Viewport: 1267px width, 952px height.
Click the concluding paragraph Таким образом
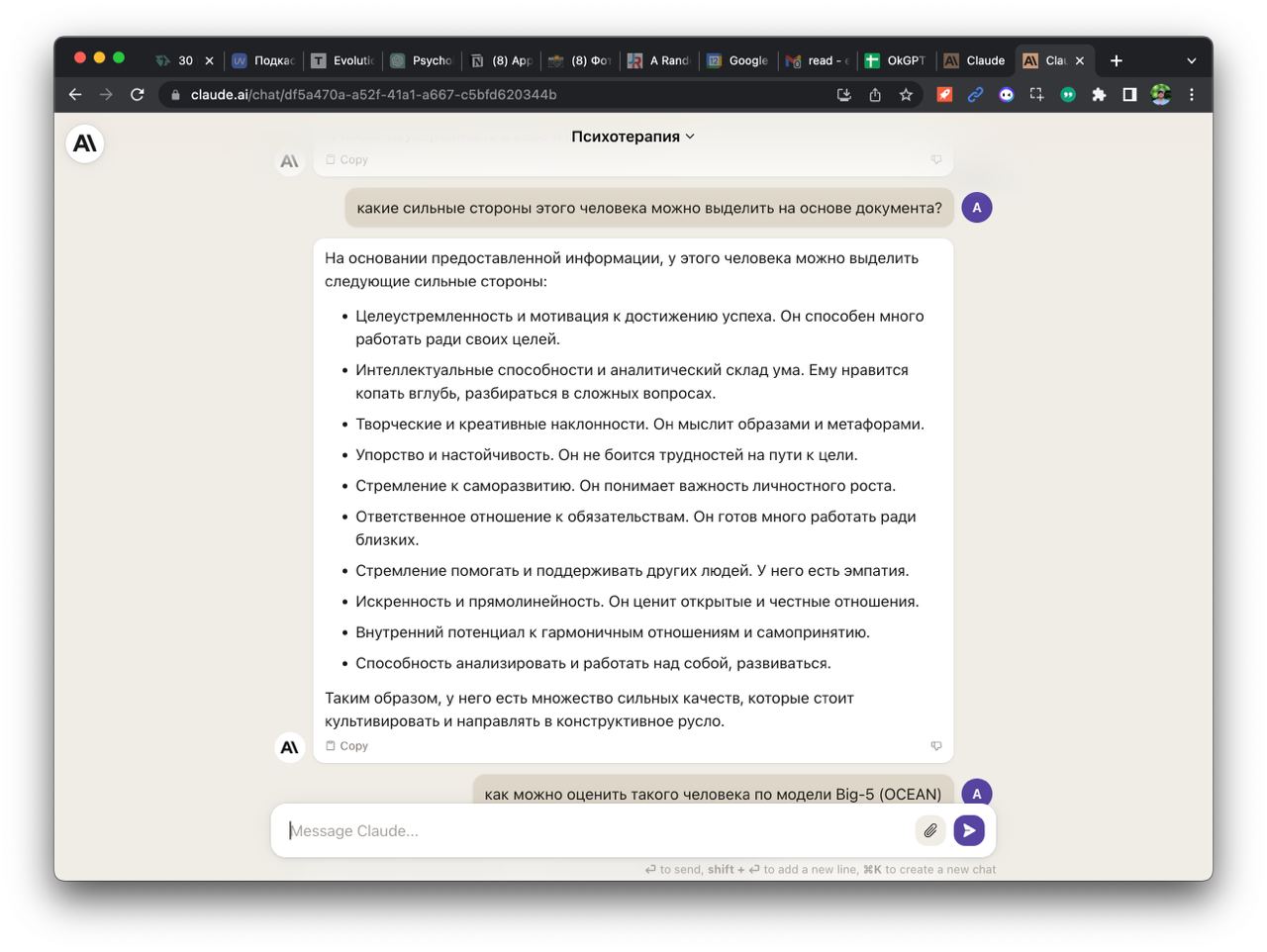click(x=589, y=710)
